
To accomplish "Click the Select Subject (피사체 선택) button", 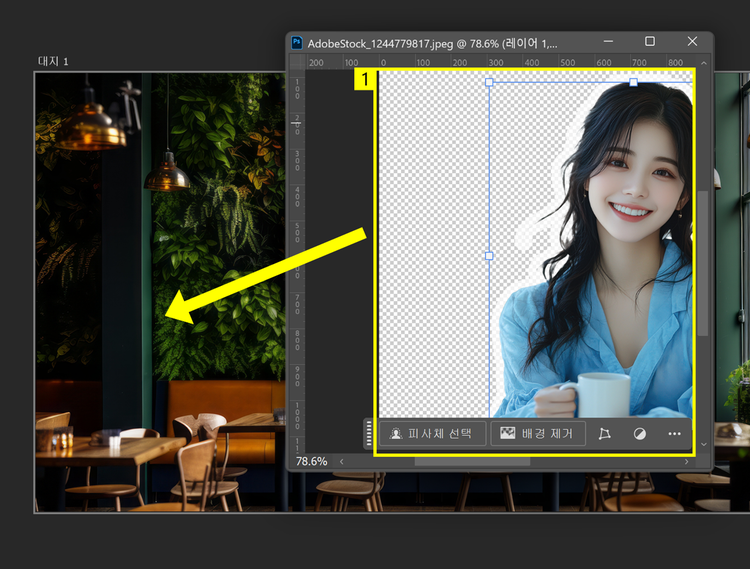I will [432, 434].
